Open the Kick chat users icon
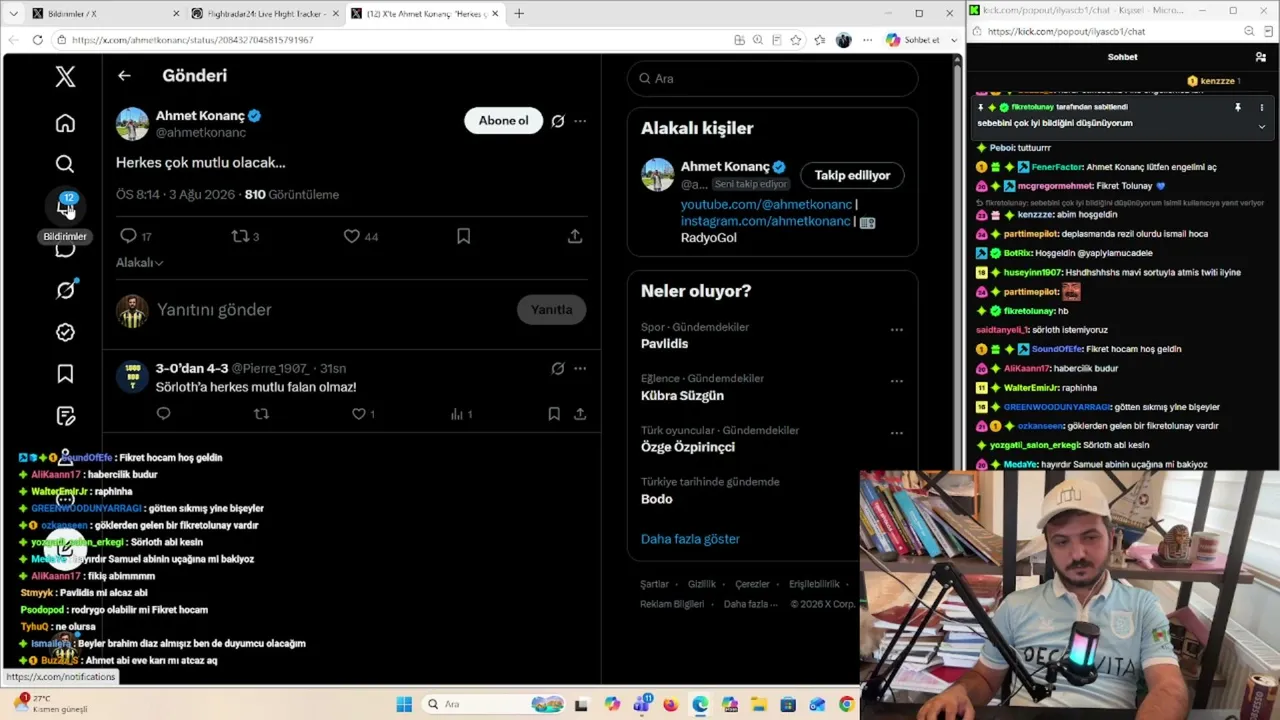Viewport: 1280px width, 720px height. pyautogui.click(x=1261, y=57)
